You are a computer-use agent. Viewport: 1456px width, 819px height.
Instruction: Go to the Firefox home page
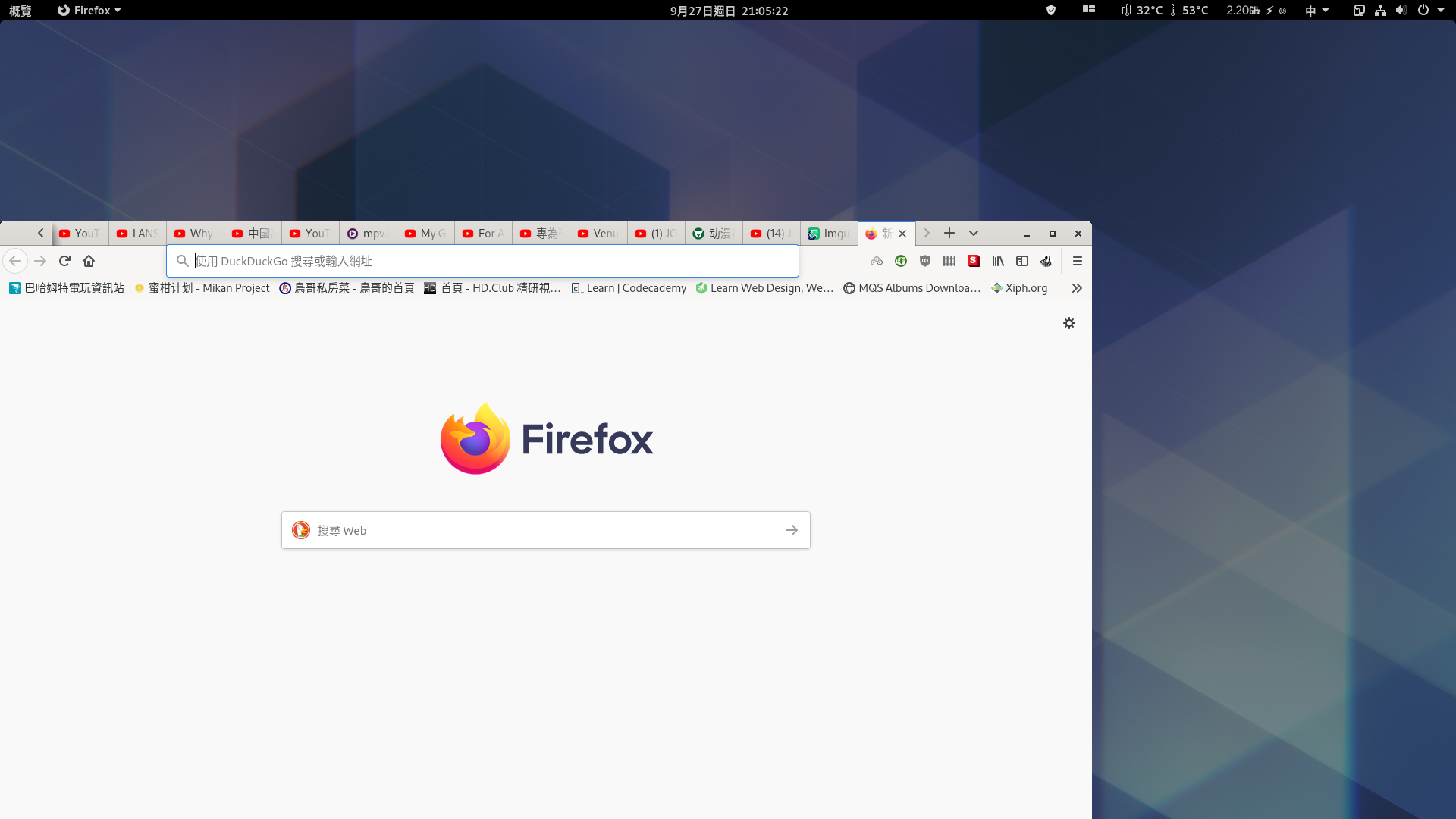pyautogui.click(x=89, y=261)
